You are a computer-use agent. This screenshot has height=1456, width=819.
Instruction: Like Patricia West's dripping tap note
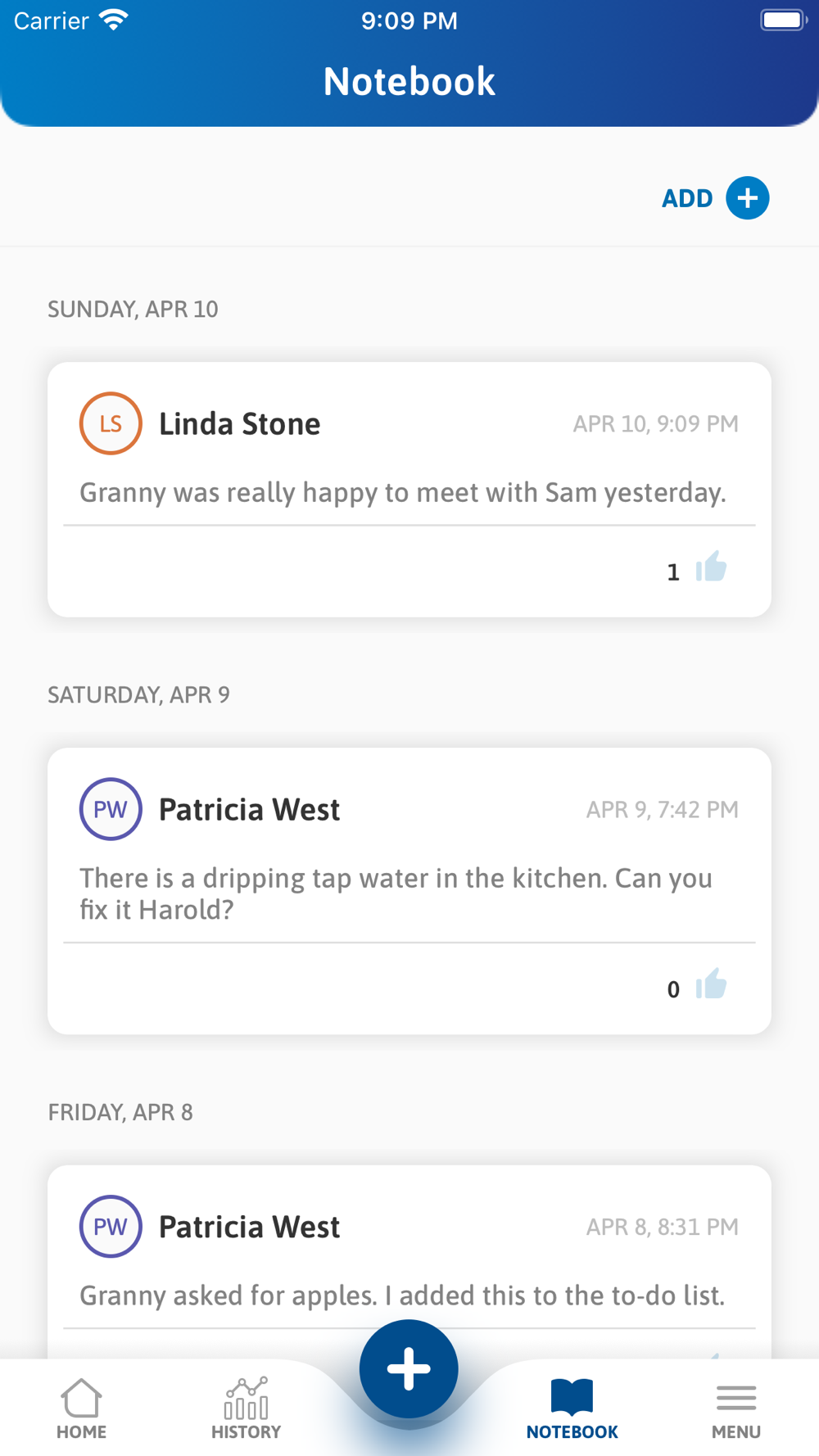pyautogui.click(x=711, y=985)
